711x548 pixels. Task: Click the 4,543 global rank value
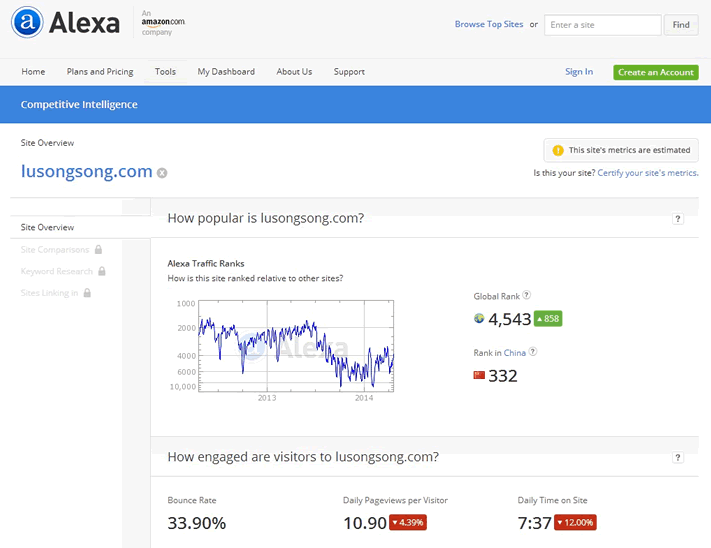(509, 319)
